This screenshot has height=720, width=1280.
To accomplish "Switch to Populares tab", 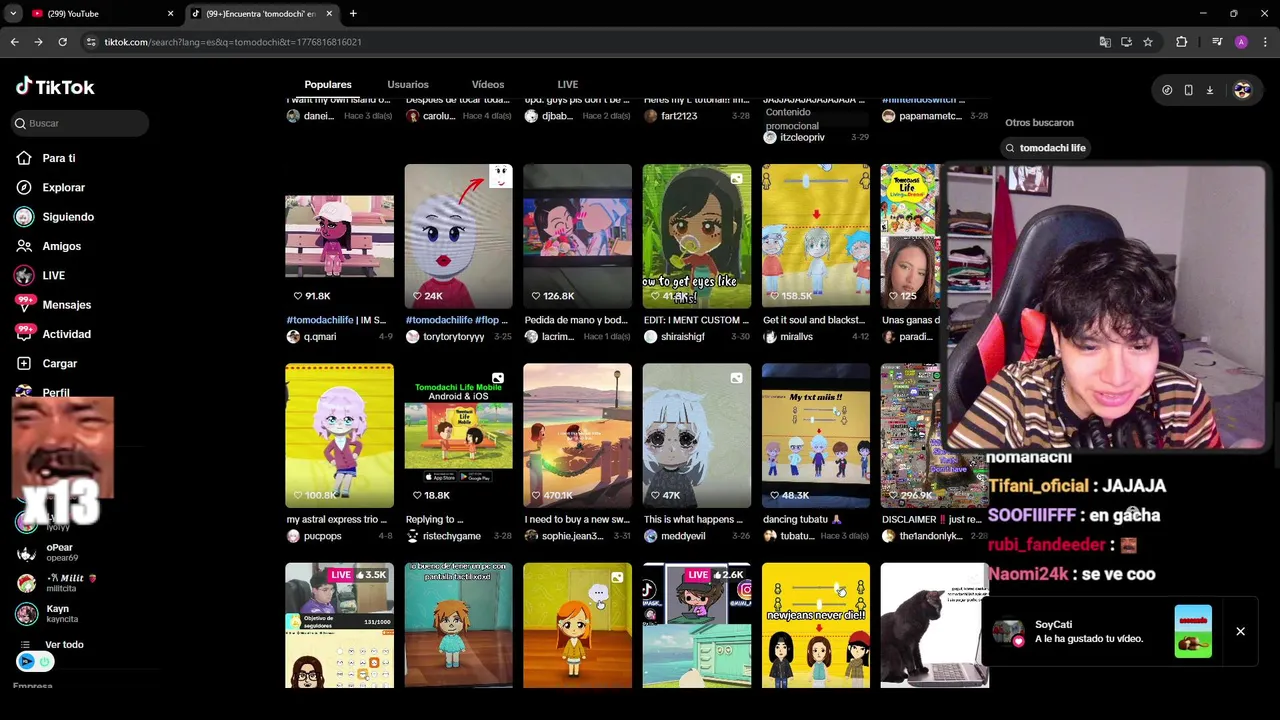I will (x=328, y=85).
